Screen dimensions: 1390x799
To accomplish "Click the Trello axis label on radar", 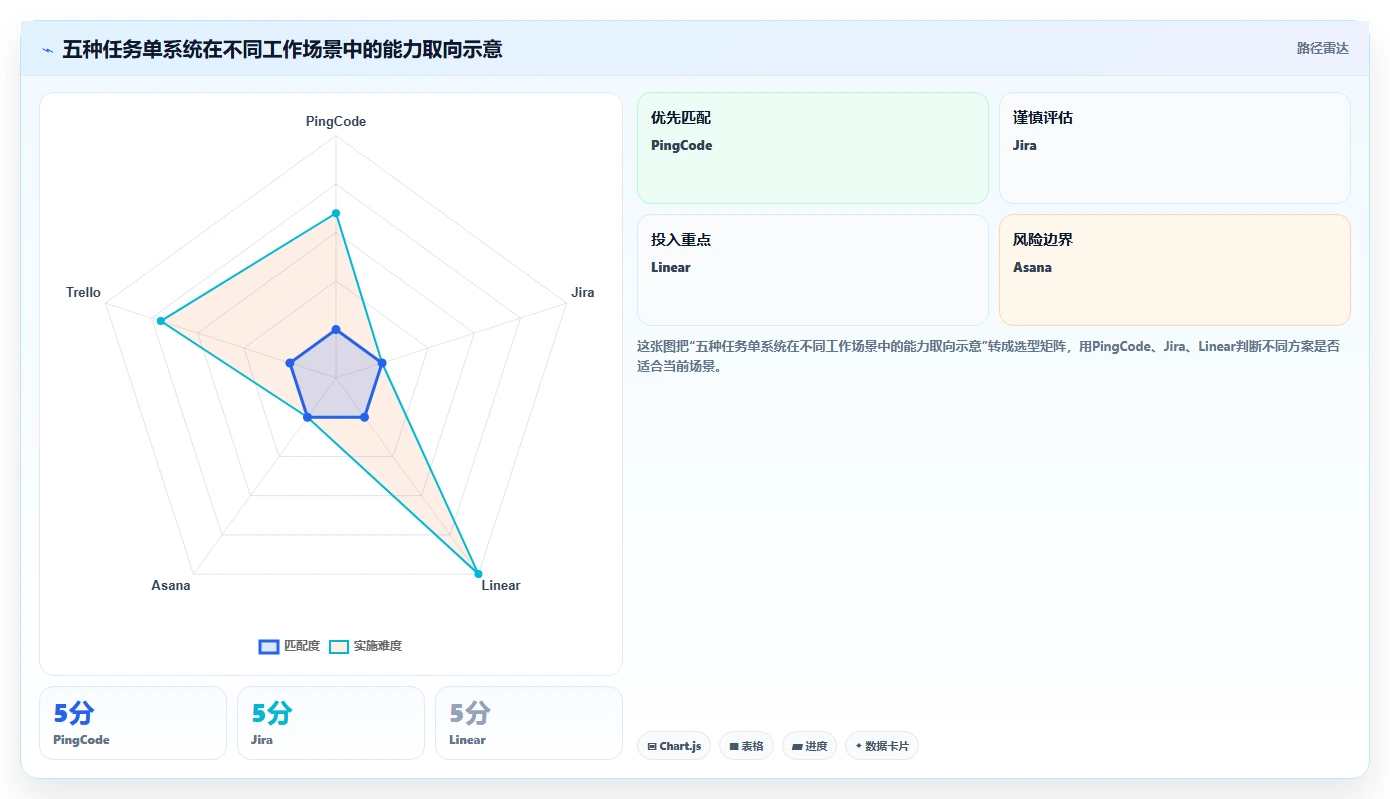I will click(83, 292).
